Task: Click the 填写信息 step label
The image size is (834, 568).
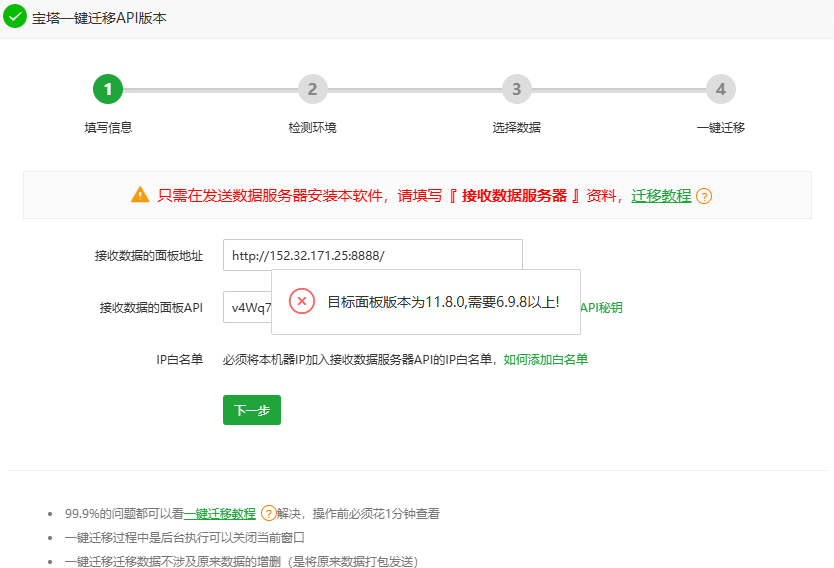Action: 108,128
